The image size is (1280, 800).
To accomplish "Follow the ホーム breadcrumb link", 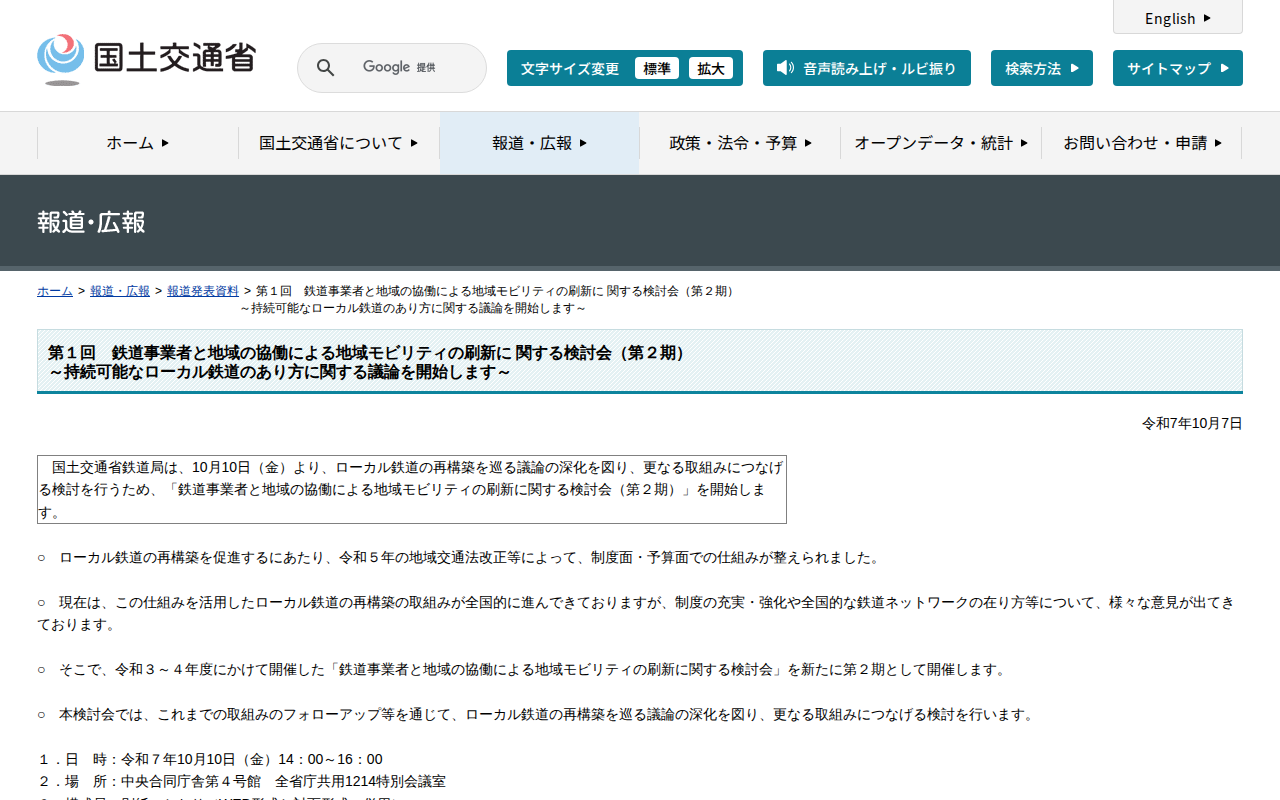I will pyautogui.click(x=55, y=291).
